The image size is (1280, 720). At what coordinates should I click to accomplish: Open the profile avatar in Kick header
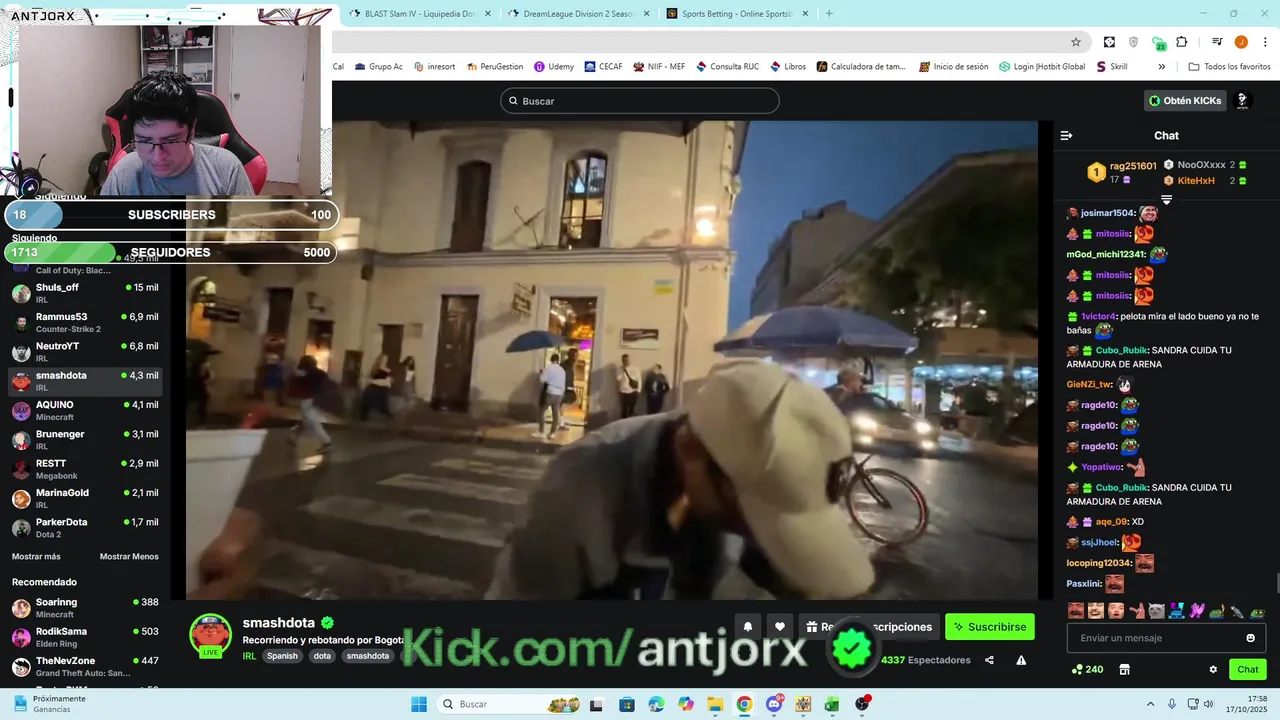click(x=1242, y=101)
